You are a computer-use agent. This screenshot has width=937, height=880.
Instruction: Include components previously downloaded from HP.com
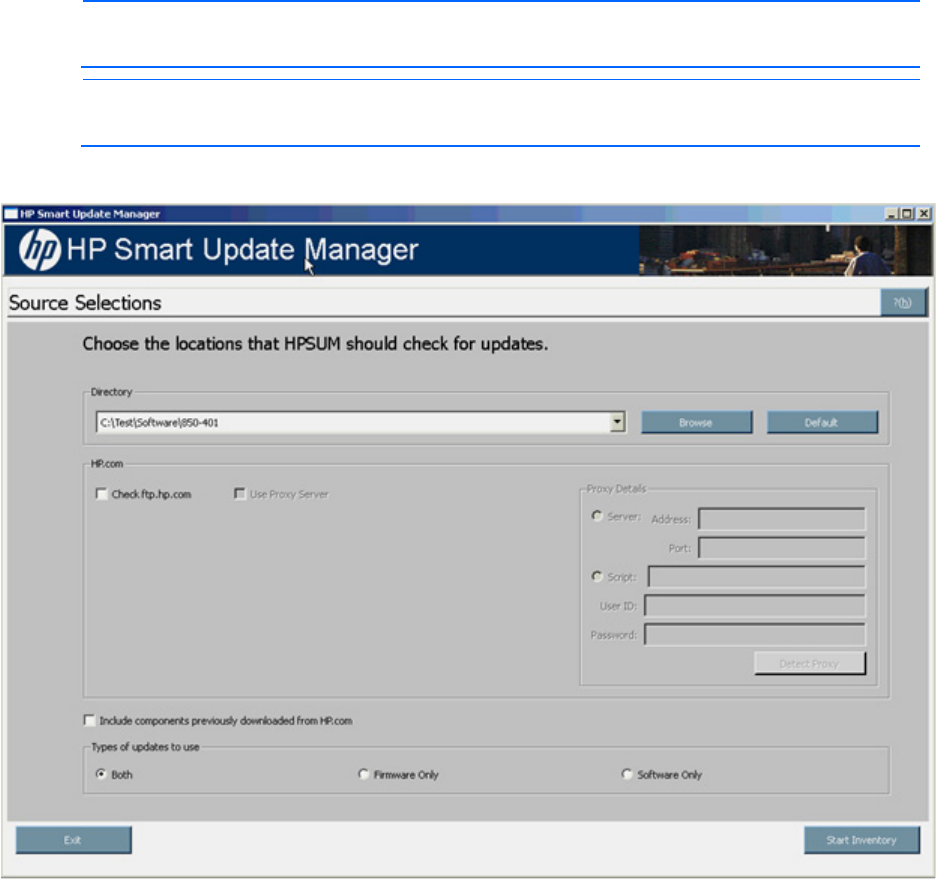click(x=90, y=720)
